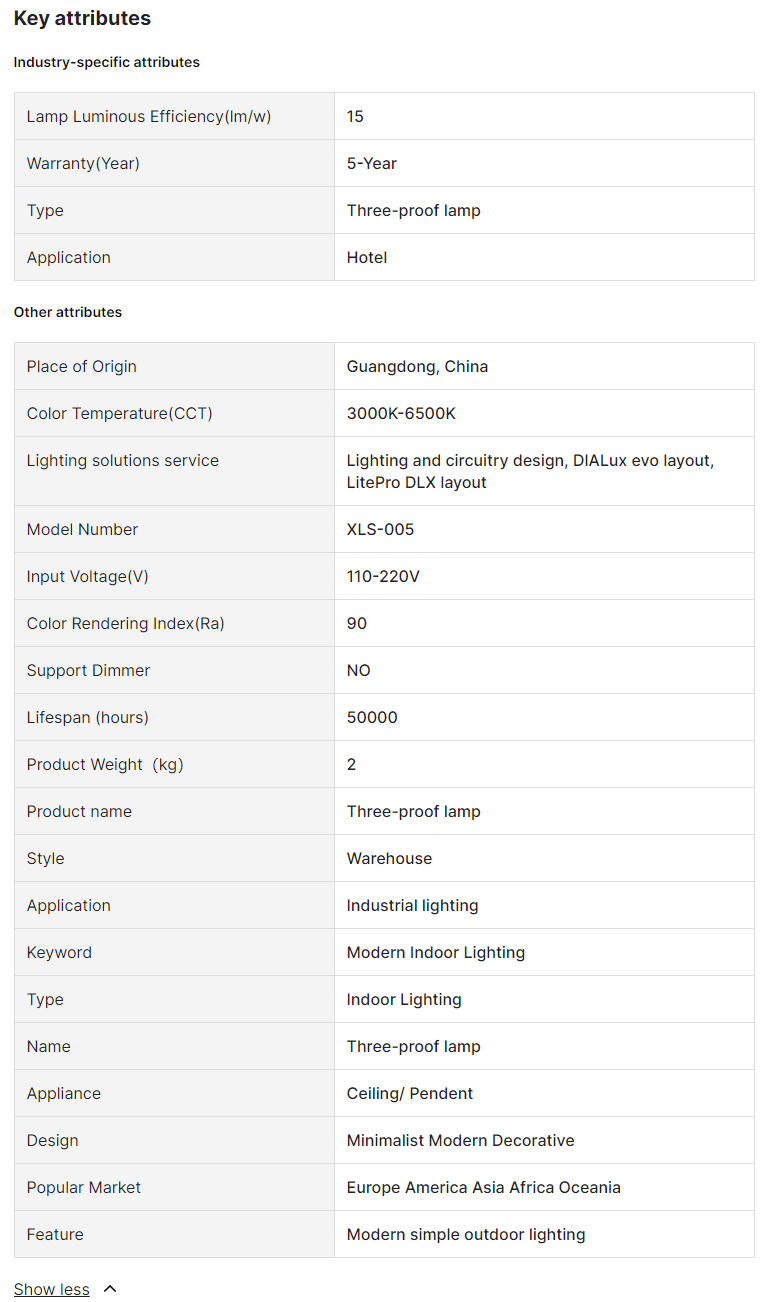
Task: Click the 3000K-6500K color temperature value
Action: coord(401,413)
